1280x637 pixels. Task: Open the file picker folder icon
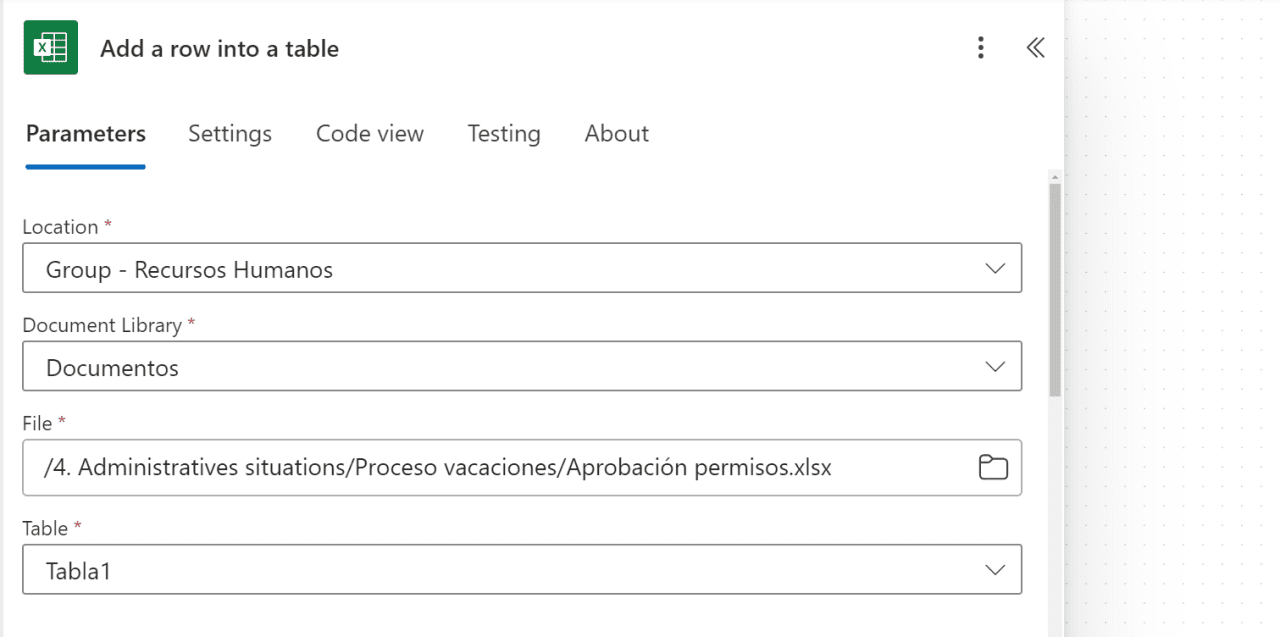[993, 467]
